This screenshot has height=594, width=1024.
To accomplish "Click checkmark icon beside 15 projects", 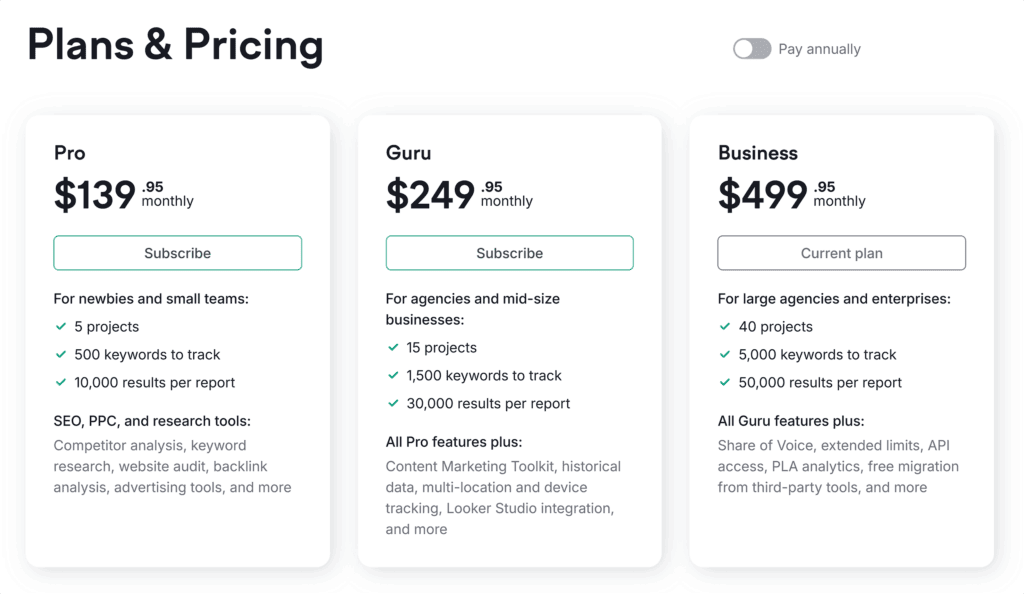I will (x=392, y=348).
